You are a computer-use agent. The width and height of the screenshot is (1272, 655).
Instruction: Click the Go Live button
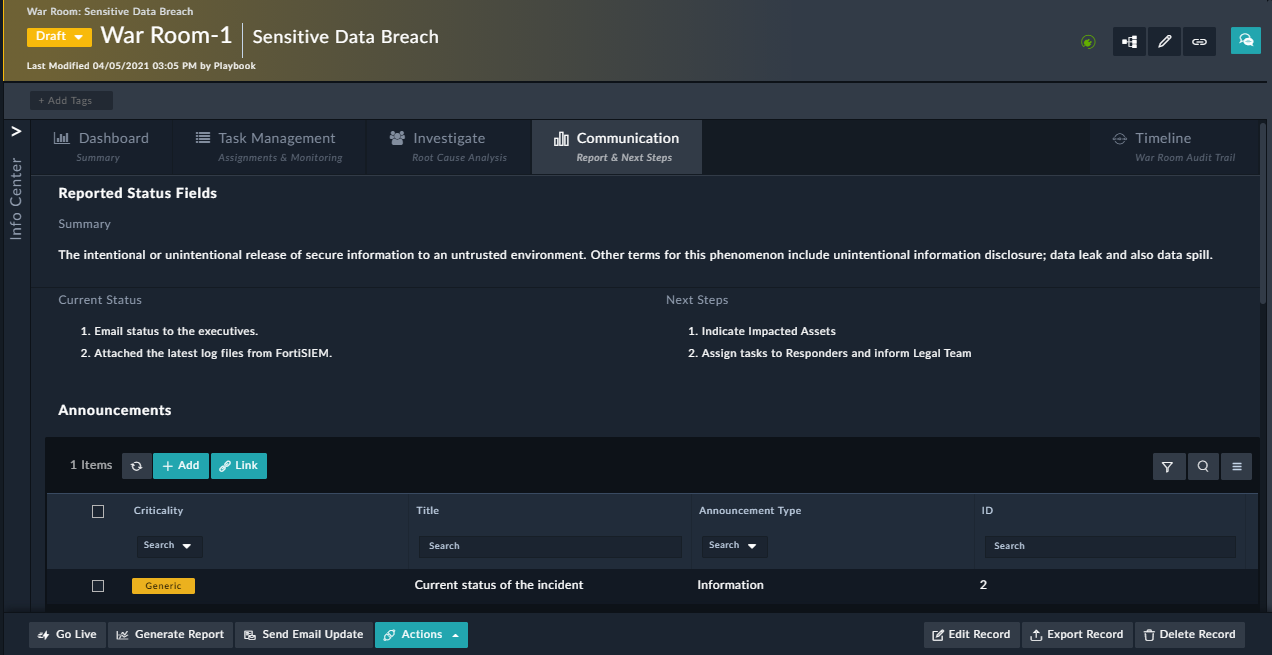[67, 635]
